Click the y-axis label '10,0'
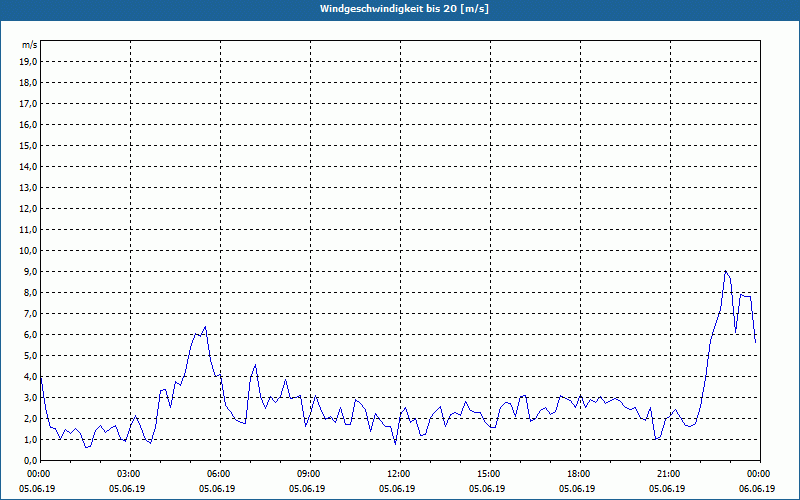The height and width of the screenshot is (500, 800). (x=28, y=251)
